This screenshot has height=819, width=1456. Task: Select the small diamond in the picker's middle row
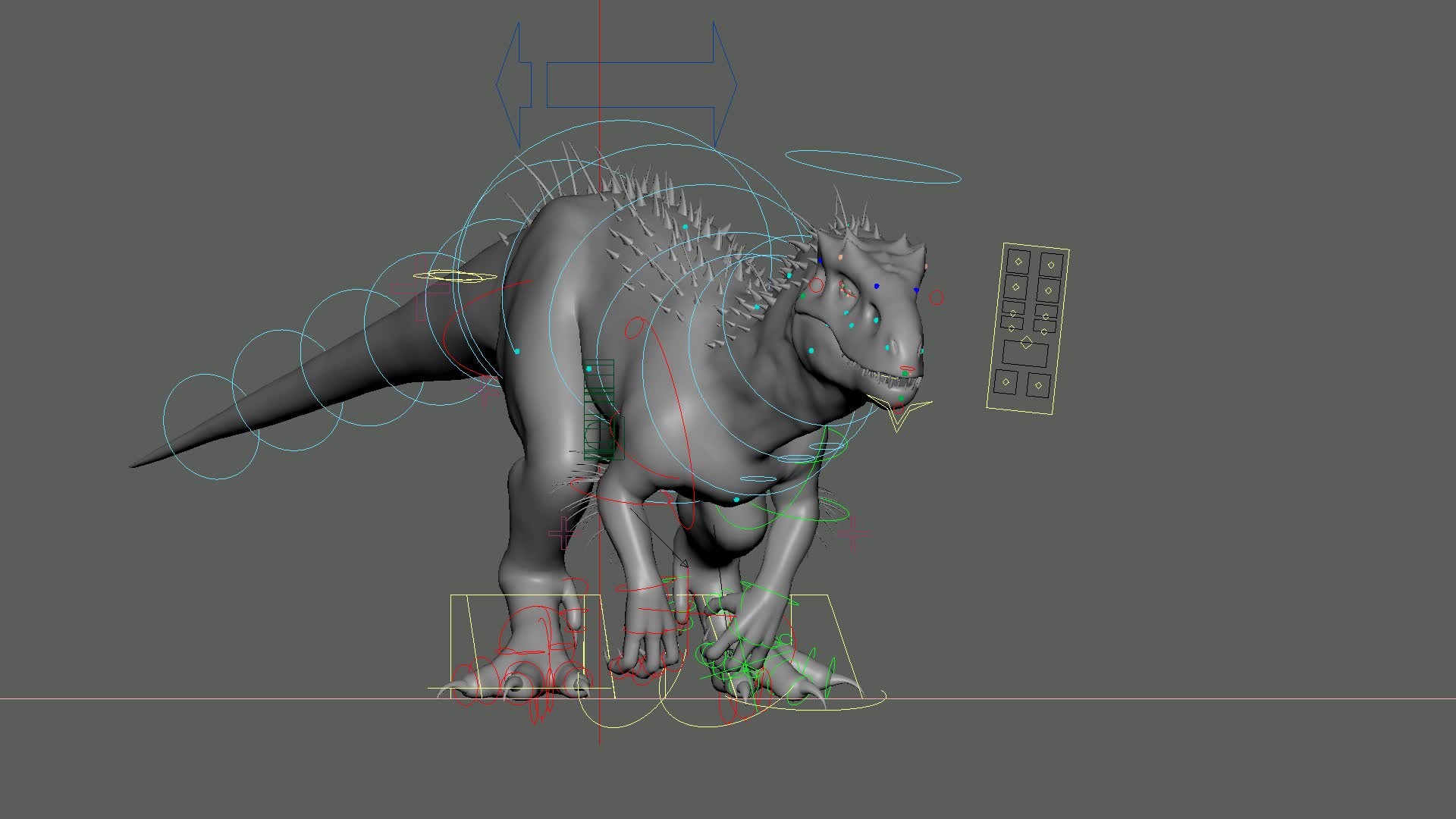click(1012, 312)
